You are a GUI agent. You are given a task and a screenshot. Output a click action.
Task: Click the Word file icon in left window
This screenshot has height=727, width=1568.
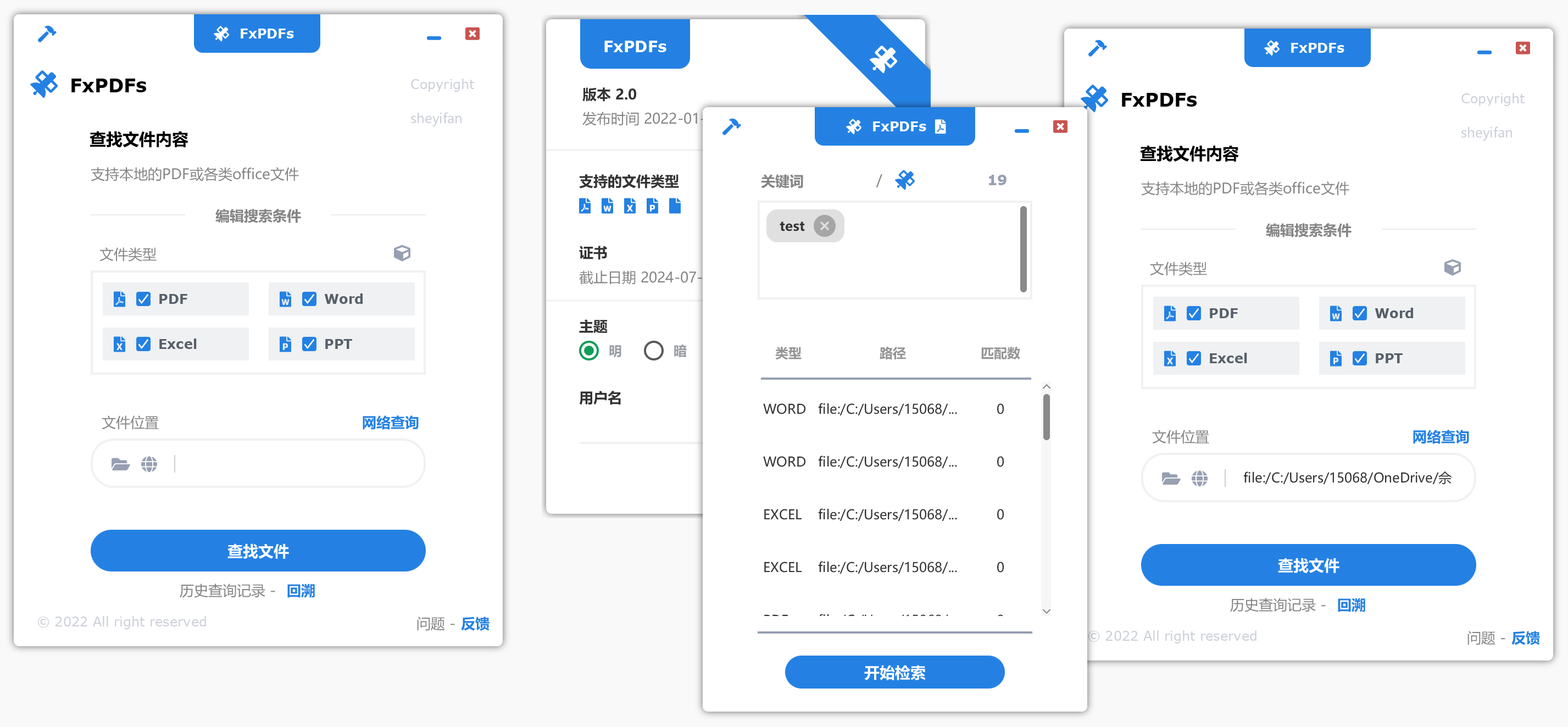pos(286,299)
